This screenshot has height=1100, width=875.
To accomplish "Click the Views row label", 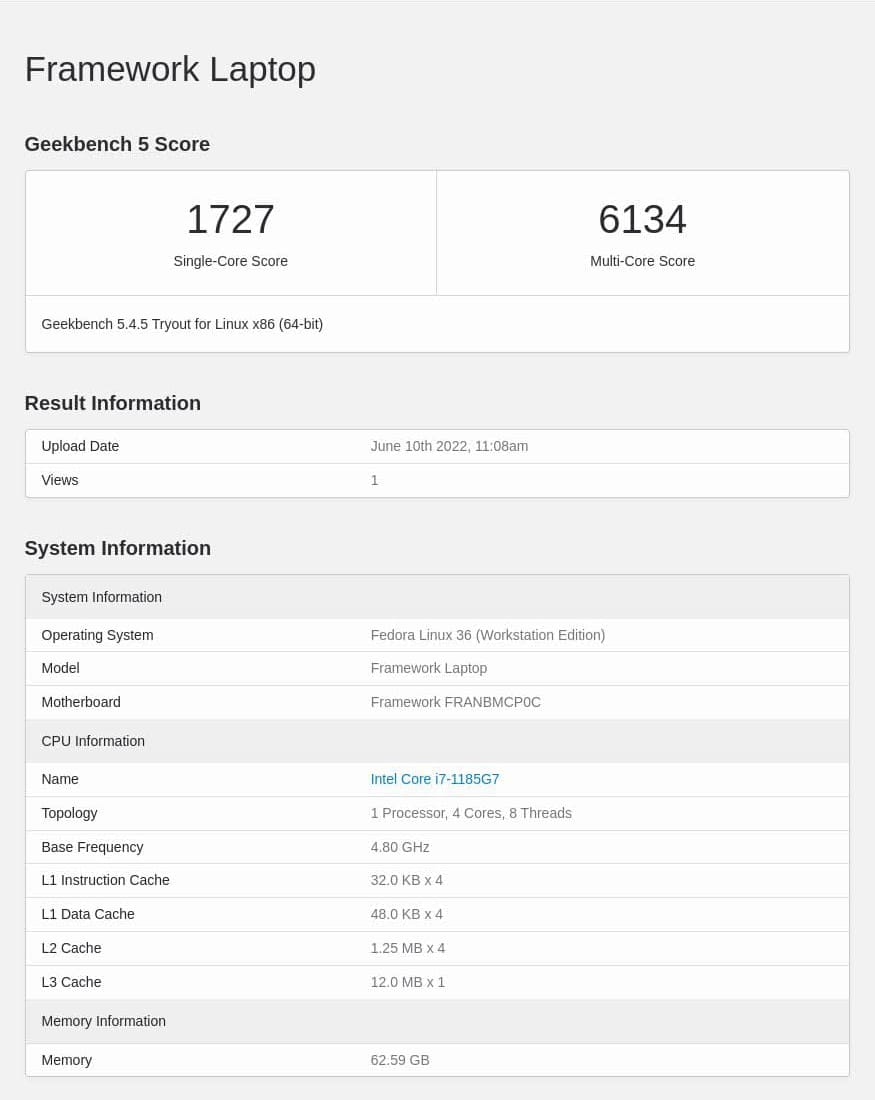I will (60, 481).
